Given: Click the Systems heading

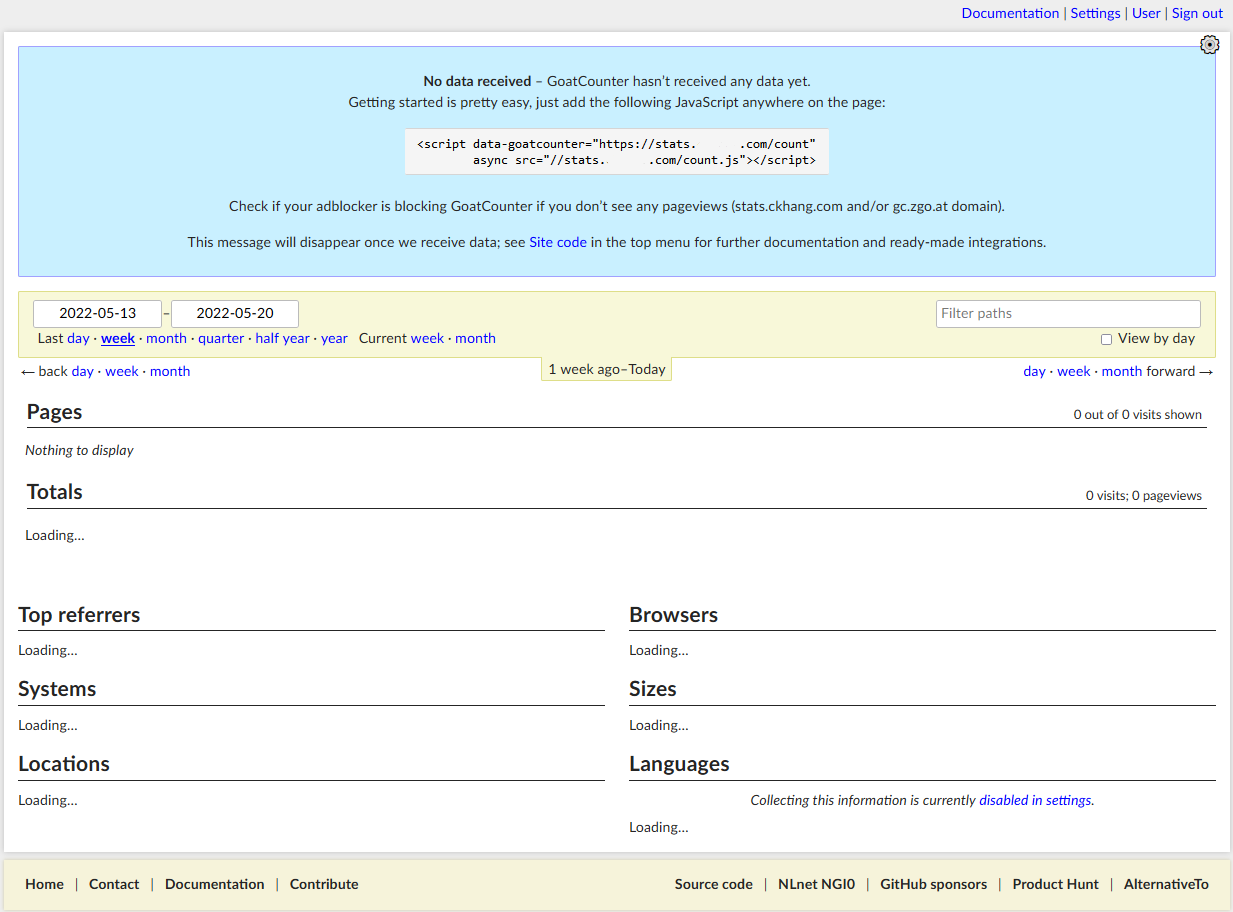Looking at the screenshot, I should (x=57, y=689).
